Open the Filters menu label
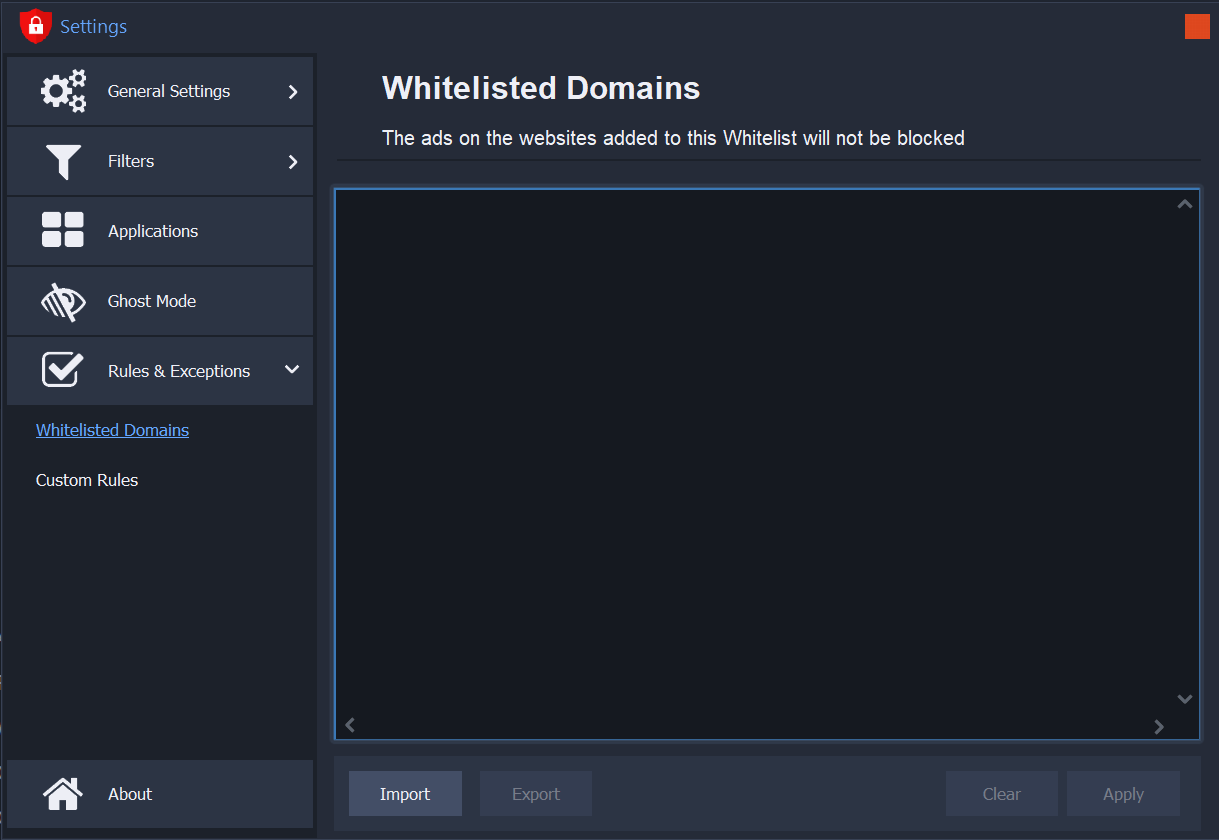The height and width of the screenshot is (840, 1219). (x=131, y=161)
